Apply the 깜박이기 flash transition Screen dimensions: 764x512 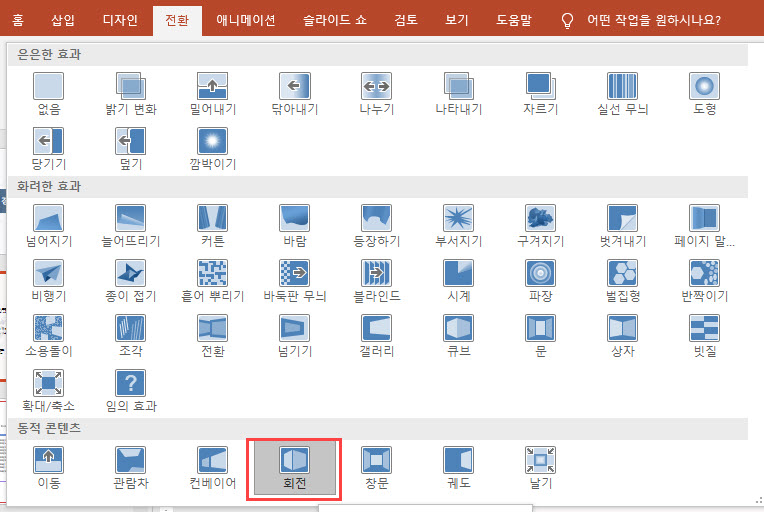pyautogui.click(x=212, y=149)
